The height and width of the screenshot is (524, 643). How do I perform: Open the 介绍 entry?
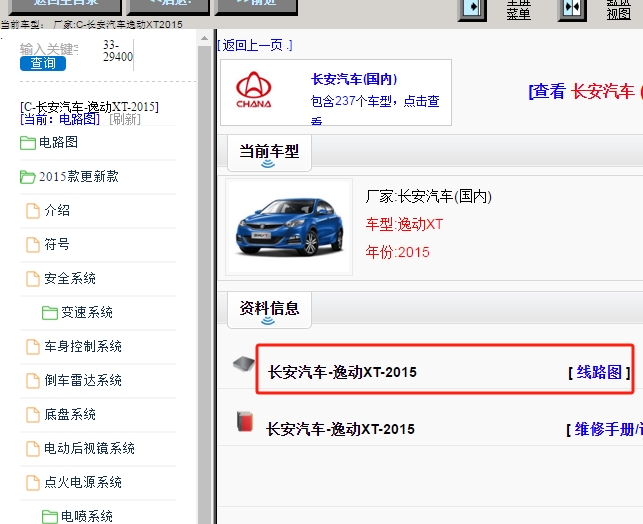[x=57, y=210]
